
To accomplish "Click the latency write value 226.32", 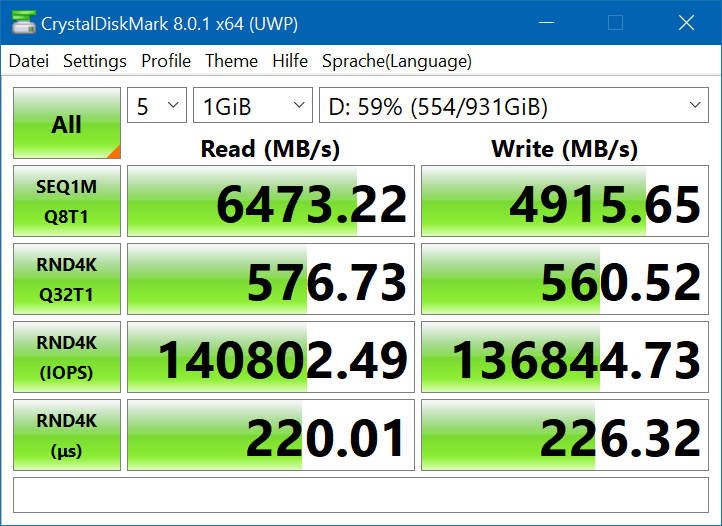I will [565, 435].
